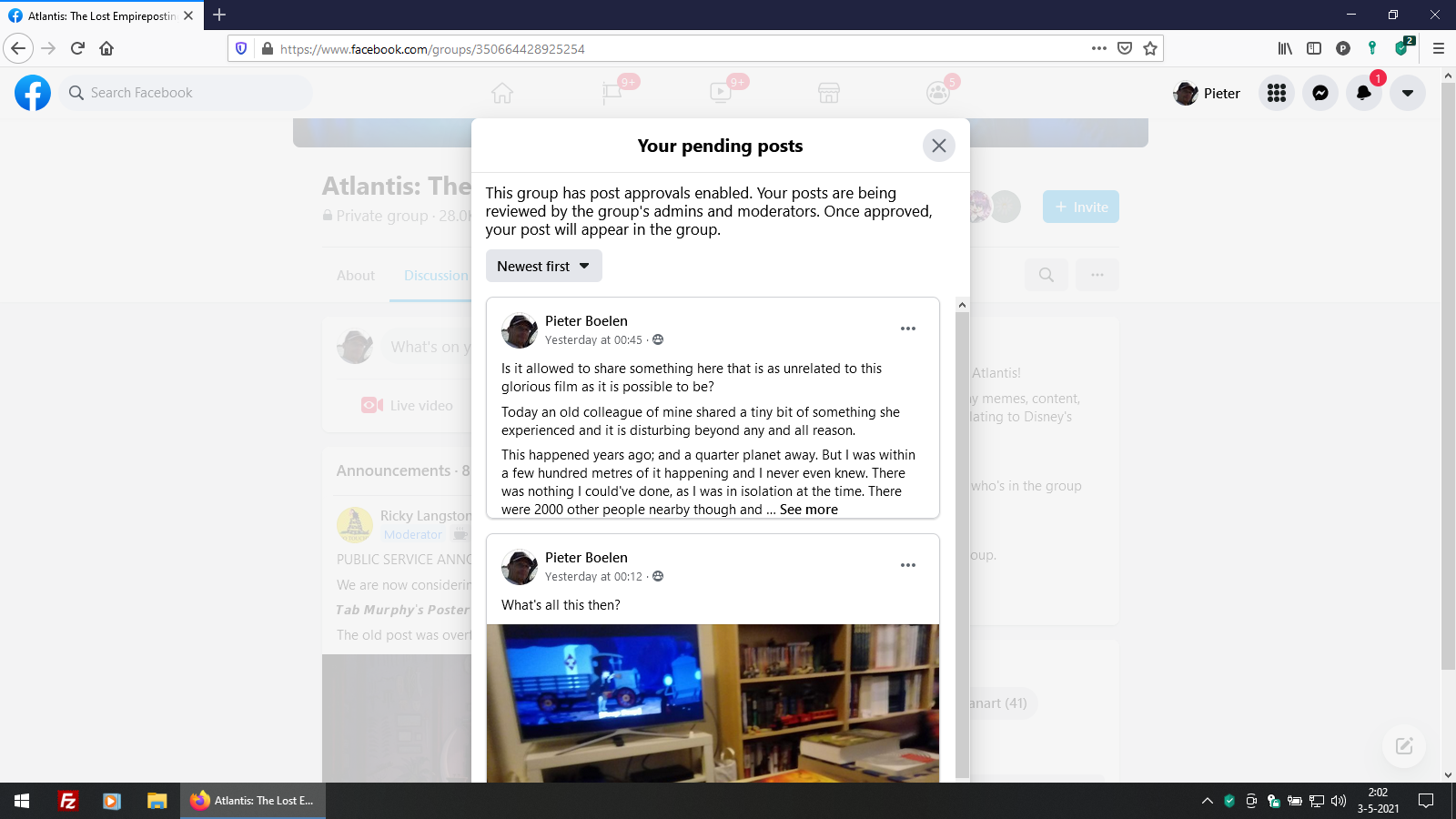The height and width of the screenshot is (819, 1456).
Task: Switch to the Discussion tab
Action: coord(436,276)
